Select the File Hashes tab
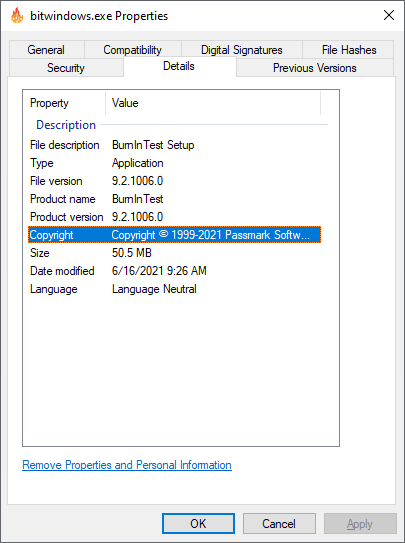The width and height of the screenshot is (405, 543). pyautogui.click(x=349, y=50)
